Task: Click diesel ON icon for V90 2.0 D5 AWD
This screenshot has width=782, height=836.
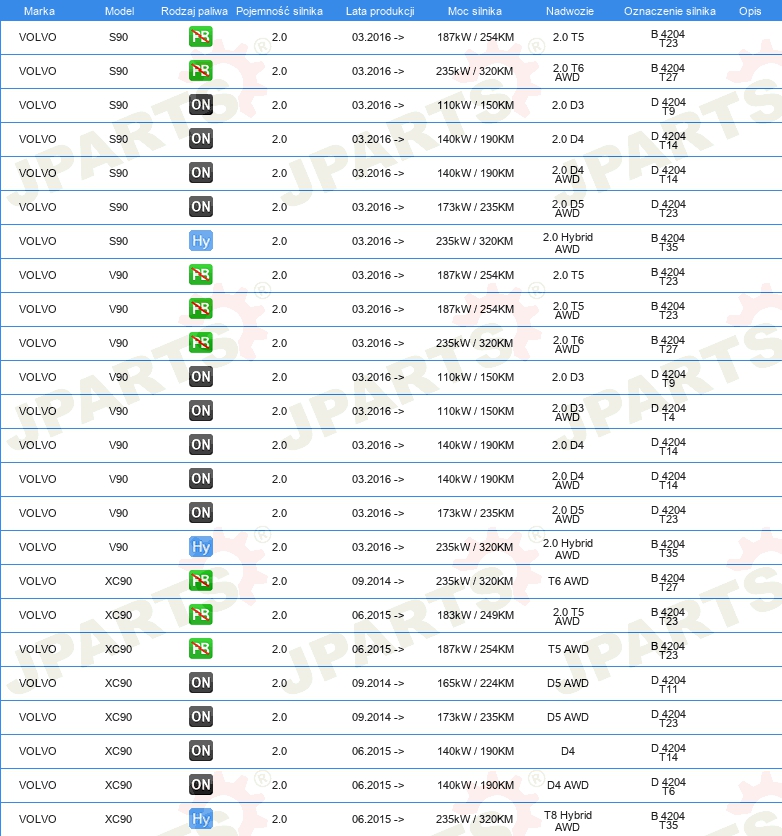Action: coord(200,513)
